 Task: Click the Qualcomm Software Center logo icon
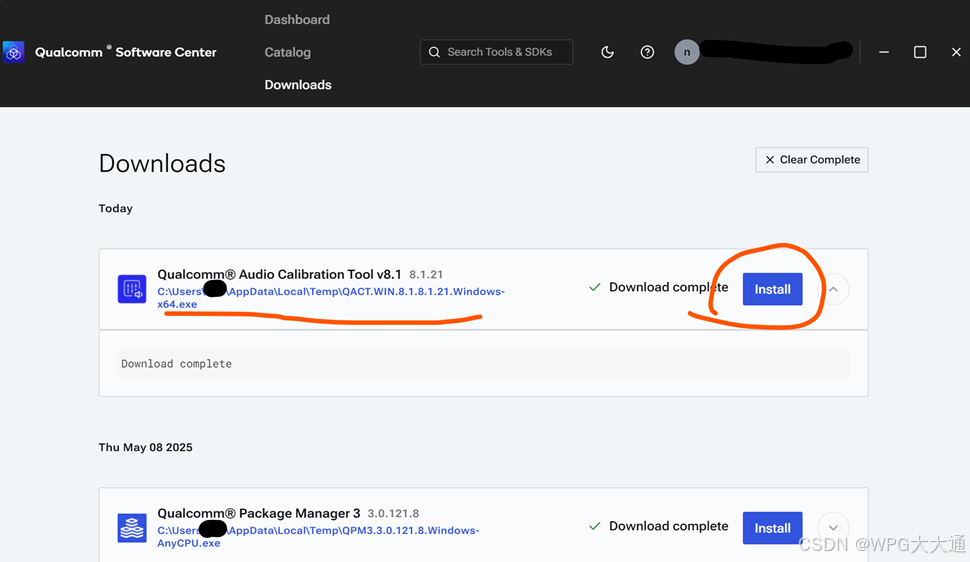14,52
